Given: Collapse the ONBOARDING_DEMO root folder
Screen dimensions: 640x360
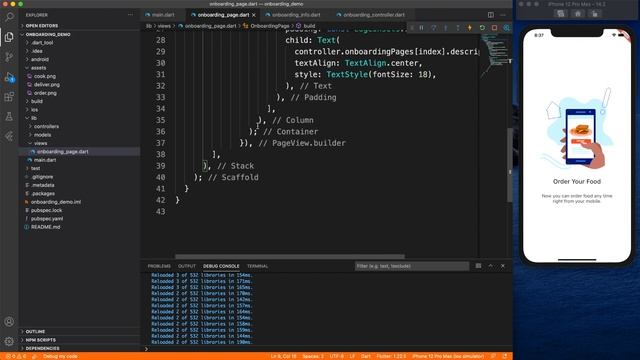Looking at the screenshot, I should [x=48, y=34].
